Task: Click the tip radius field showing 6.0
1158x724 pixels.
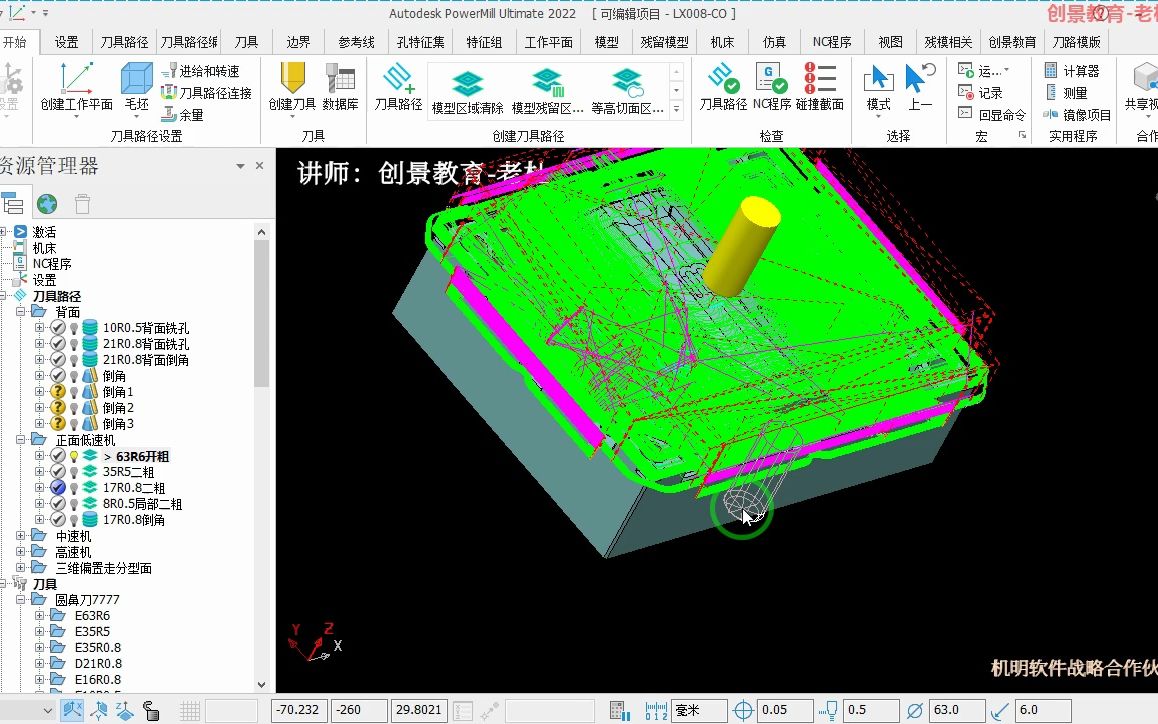Action: pos(1043,710)
